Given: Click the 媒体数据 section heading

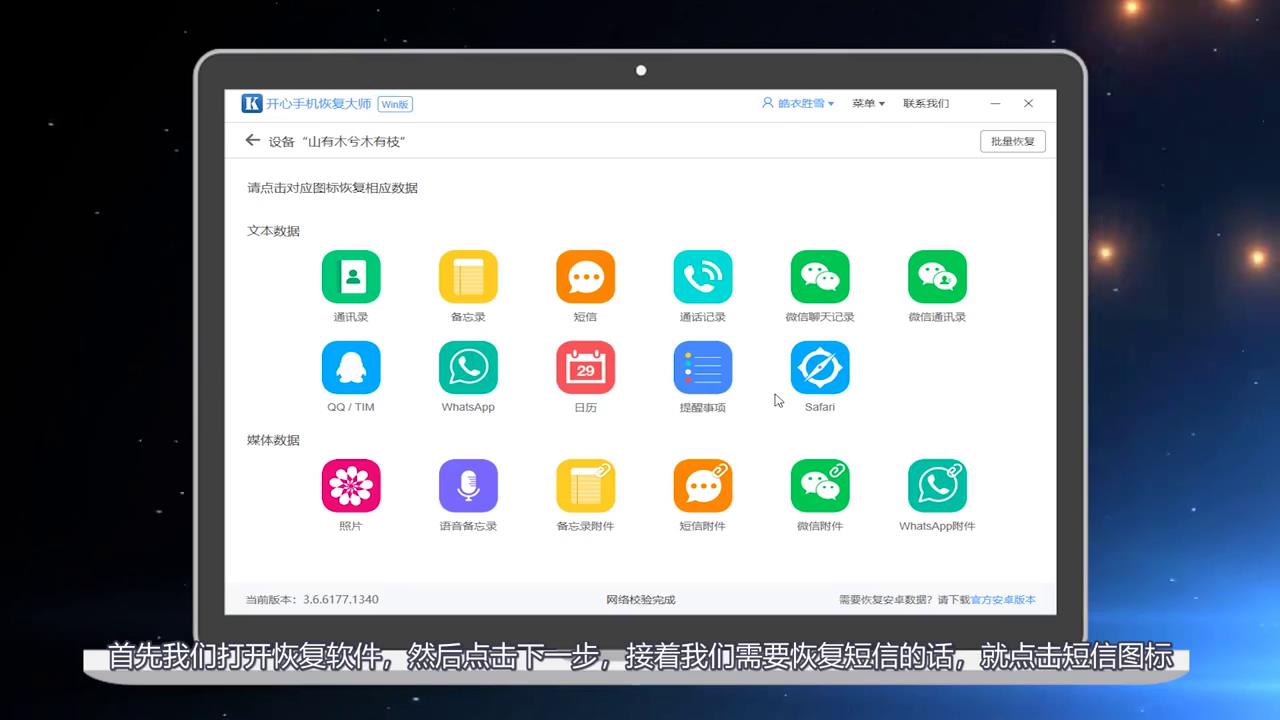Looking at the screenshot, I should click(273, 440).
